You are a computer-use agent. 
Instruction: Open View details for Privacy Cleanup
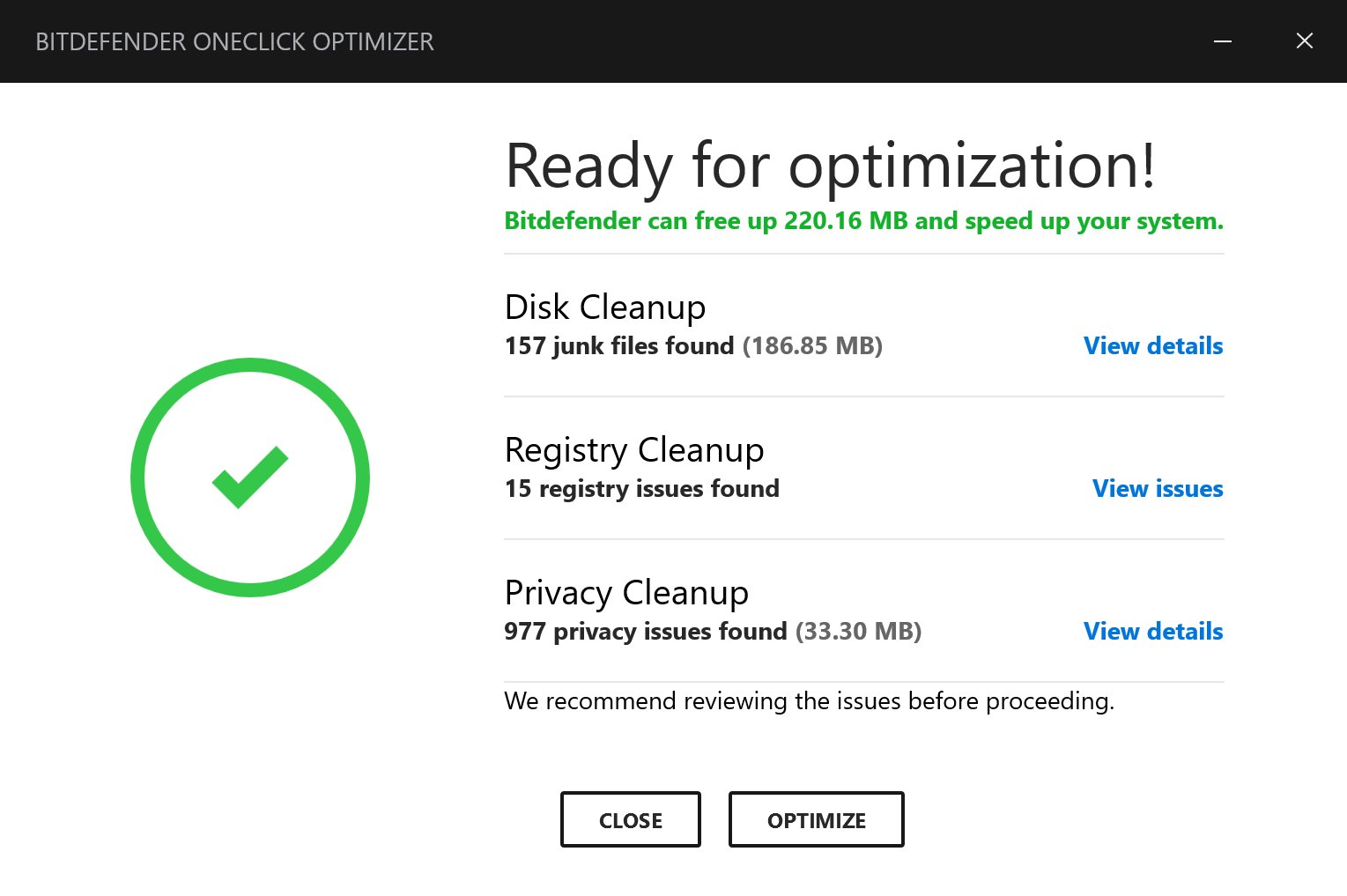click(1153, 631)
